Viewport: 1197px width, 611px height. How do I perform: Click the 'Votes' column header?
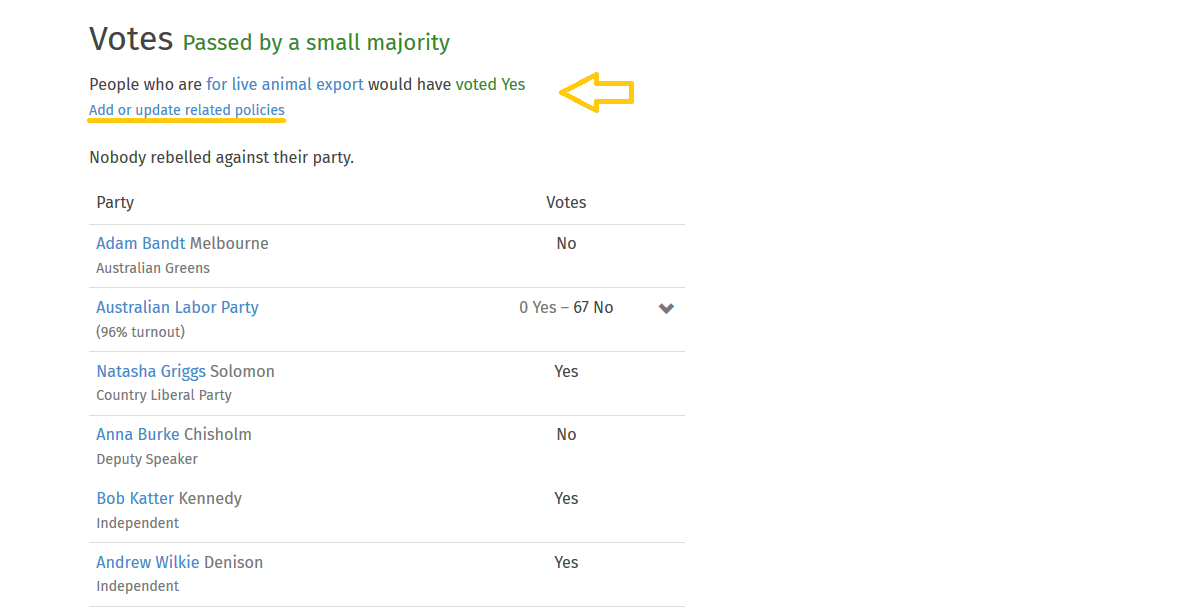(566, 202)
